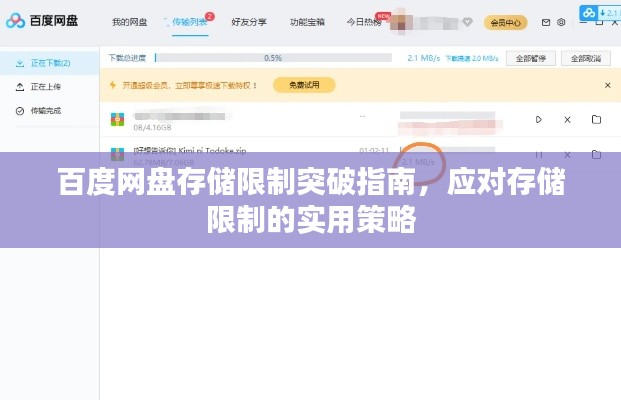621x400 pixels.
Task: Click the Baidu Netdisk cloud logo
Action: click(15, 21)
